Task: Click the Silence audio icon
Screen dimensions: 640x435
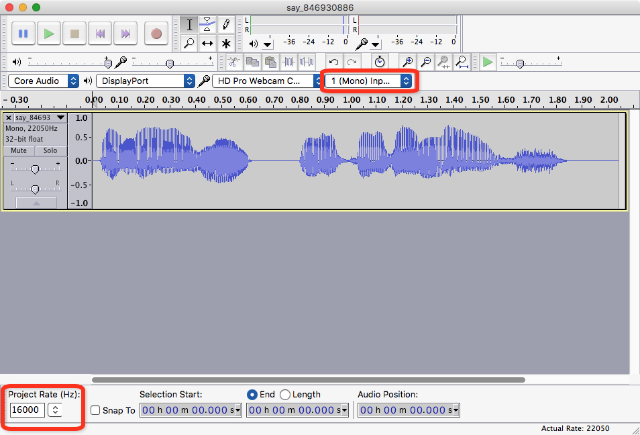Action: pyautogui.click(x=307, y=62)
